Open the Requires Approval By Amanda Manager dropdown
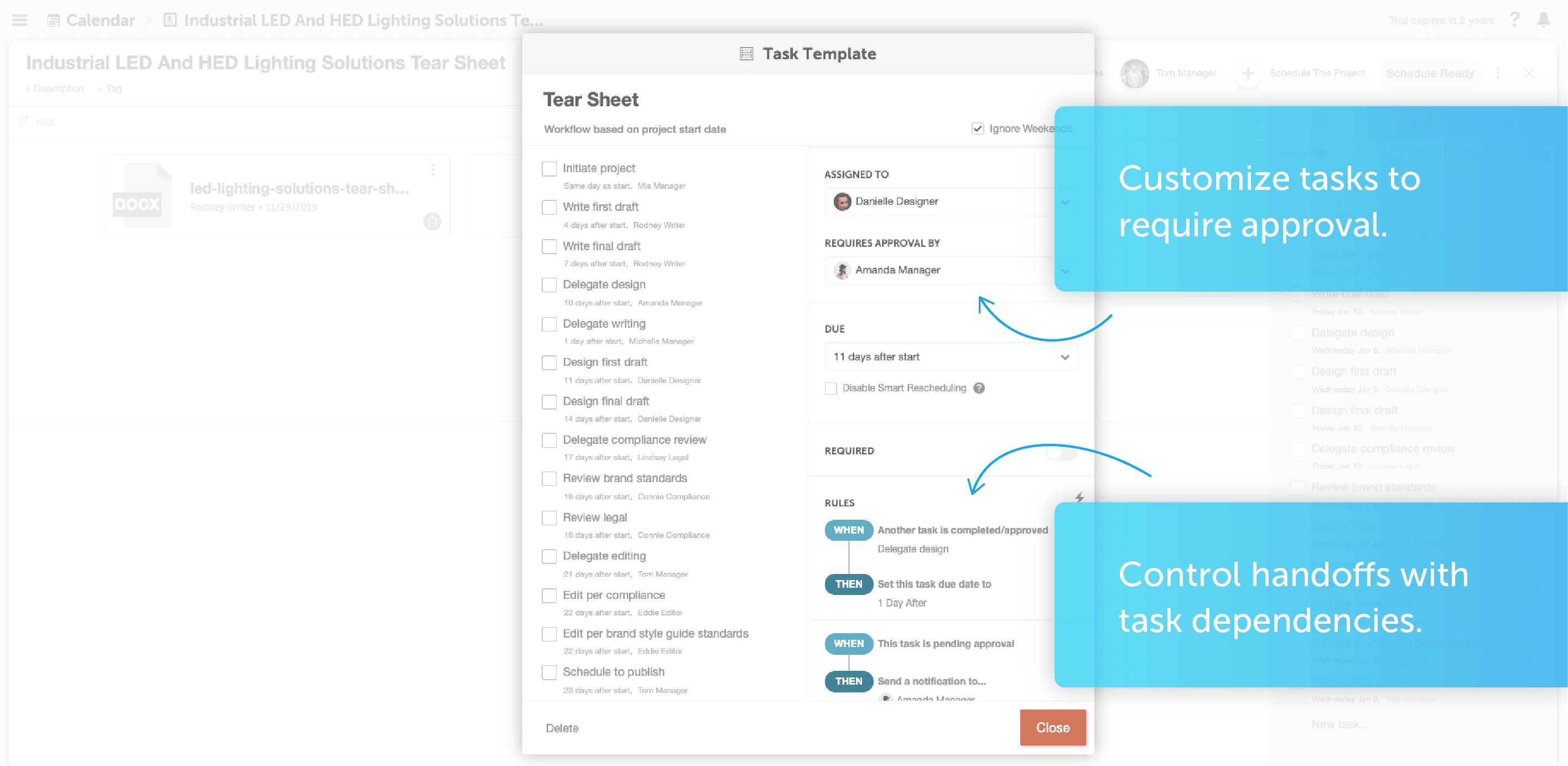 (x=951, y=270)
